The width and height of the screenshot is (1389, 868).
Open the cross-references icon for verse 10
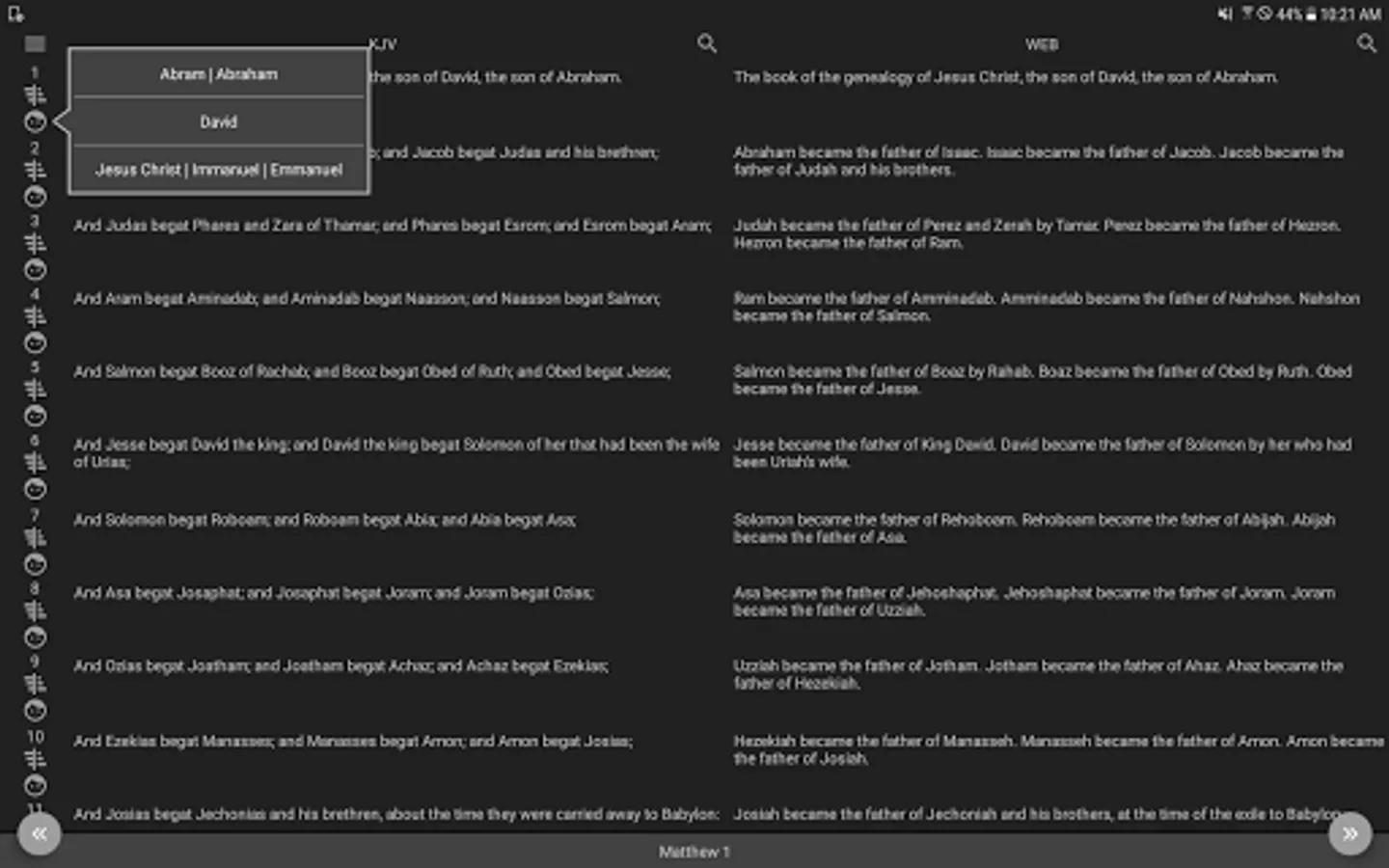point(35,760)
